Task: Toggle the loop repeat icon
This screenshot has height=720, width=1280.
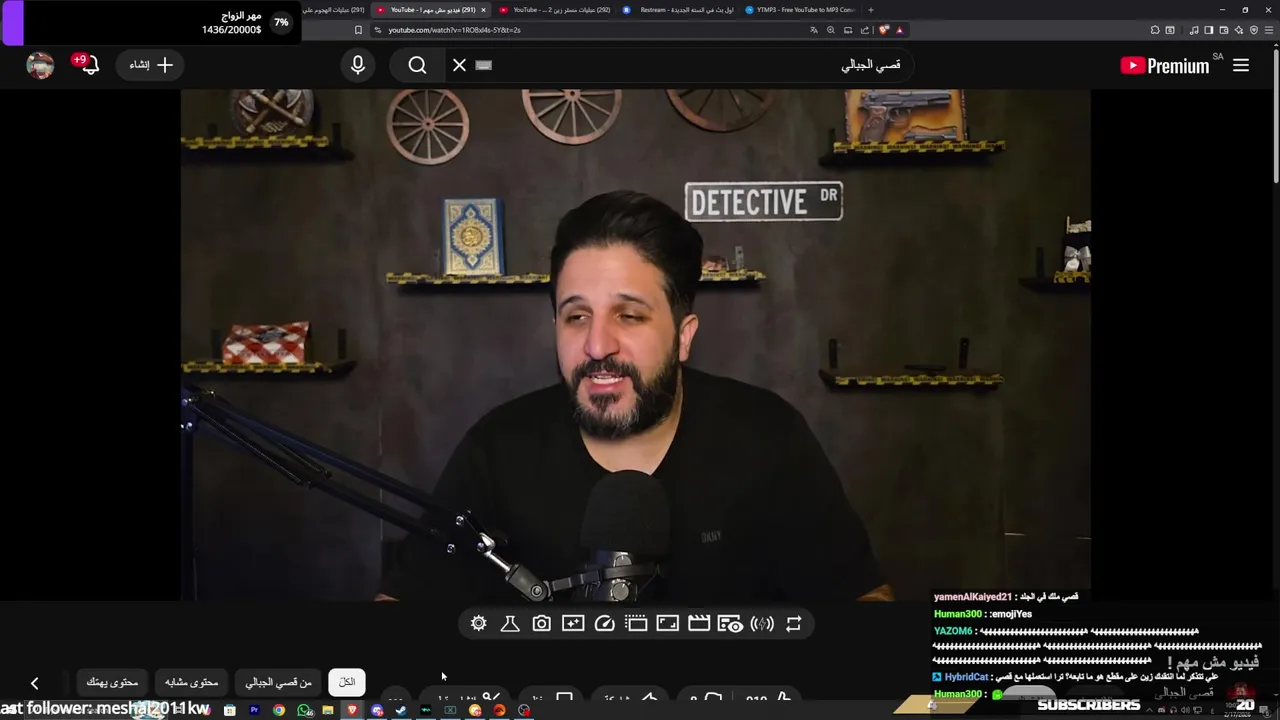Action: coord(793,624)
